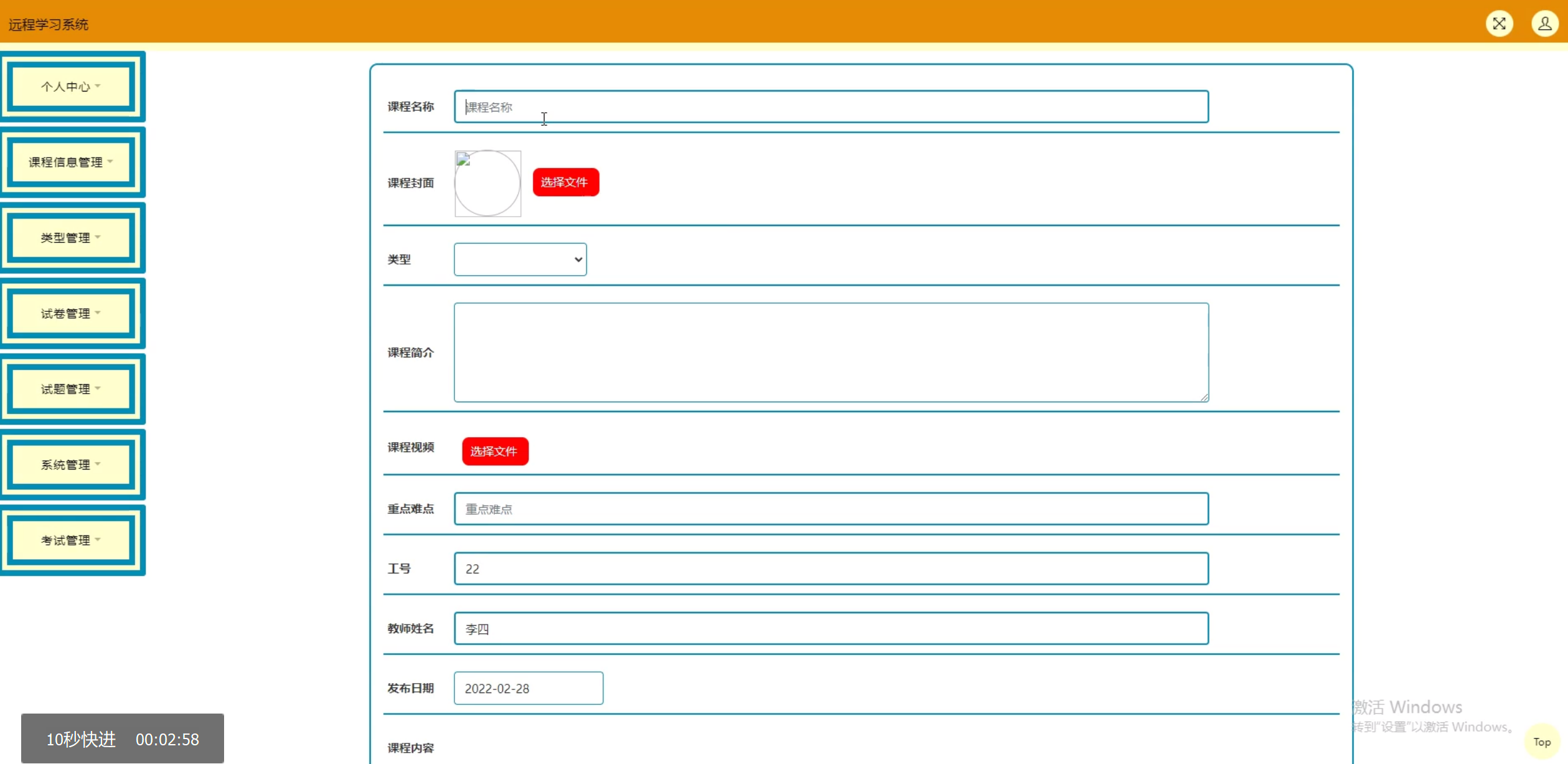Click the broken cover image thumbnail
This screenshot has width=1568, height=764.
[487, 183]
